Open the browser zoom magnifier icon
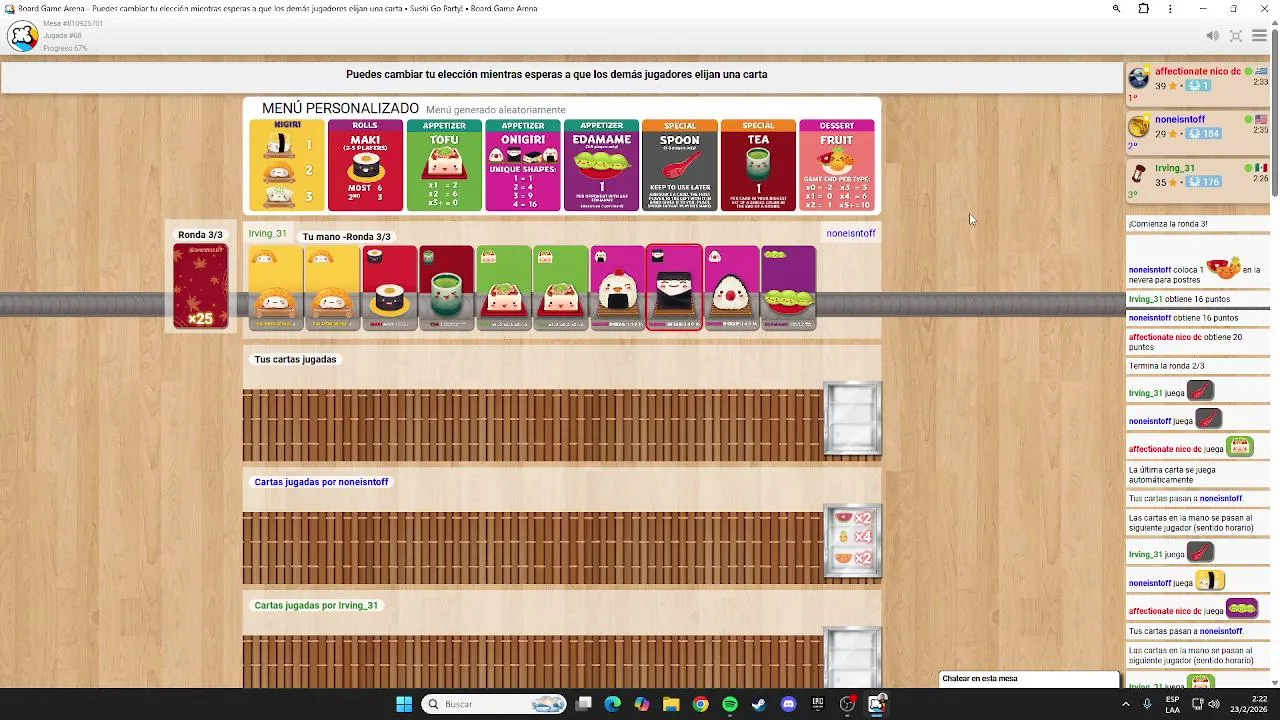 (x=1116, y=9)
